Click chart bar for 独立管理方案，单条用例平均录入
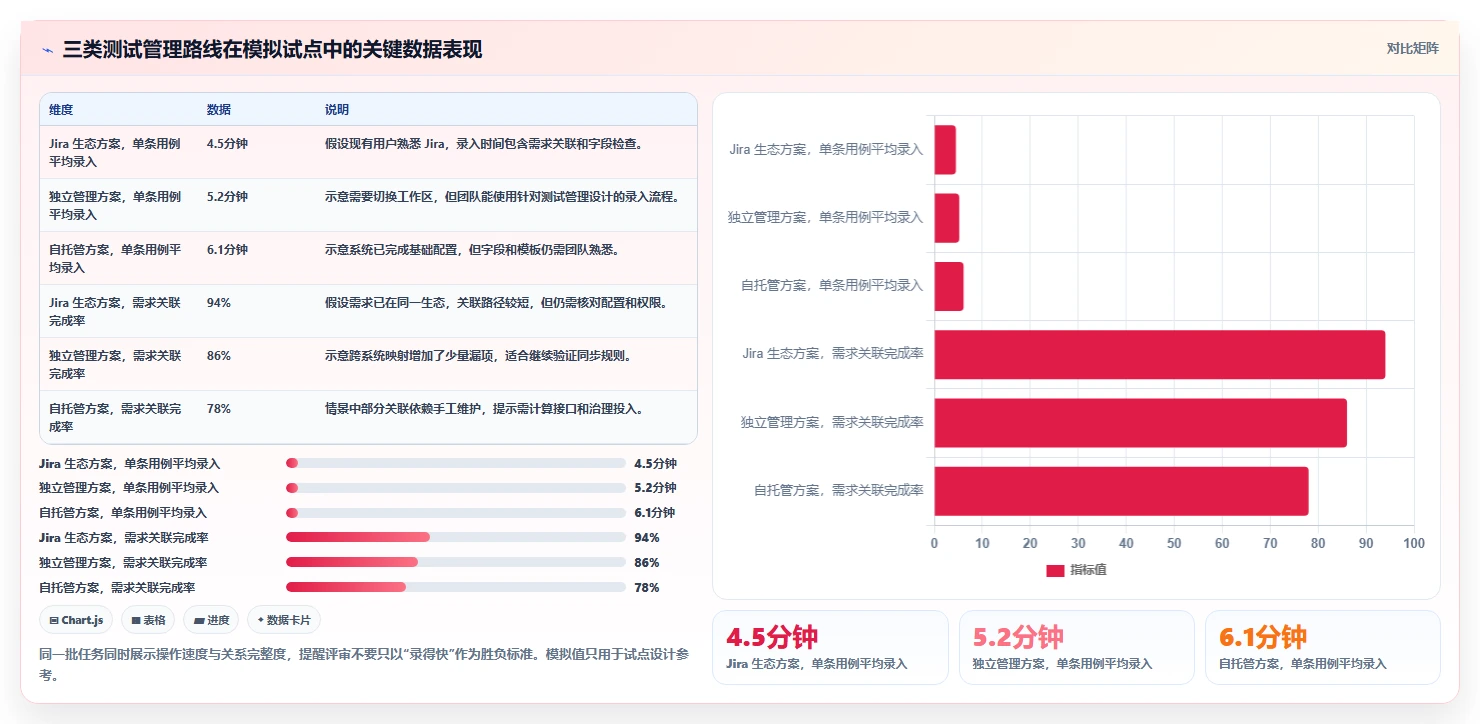1480x724 pixels. (947, 218)
